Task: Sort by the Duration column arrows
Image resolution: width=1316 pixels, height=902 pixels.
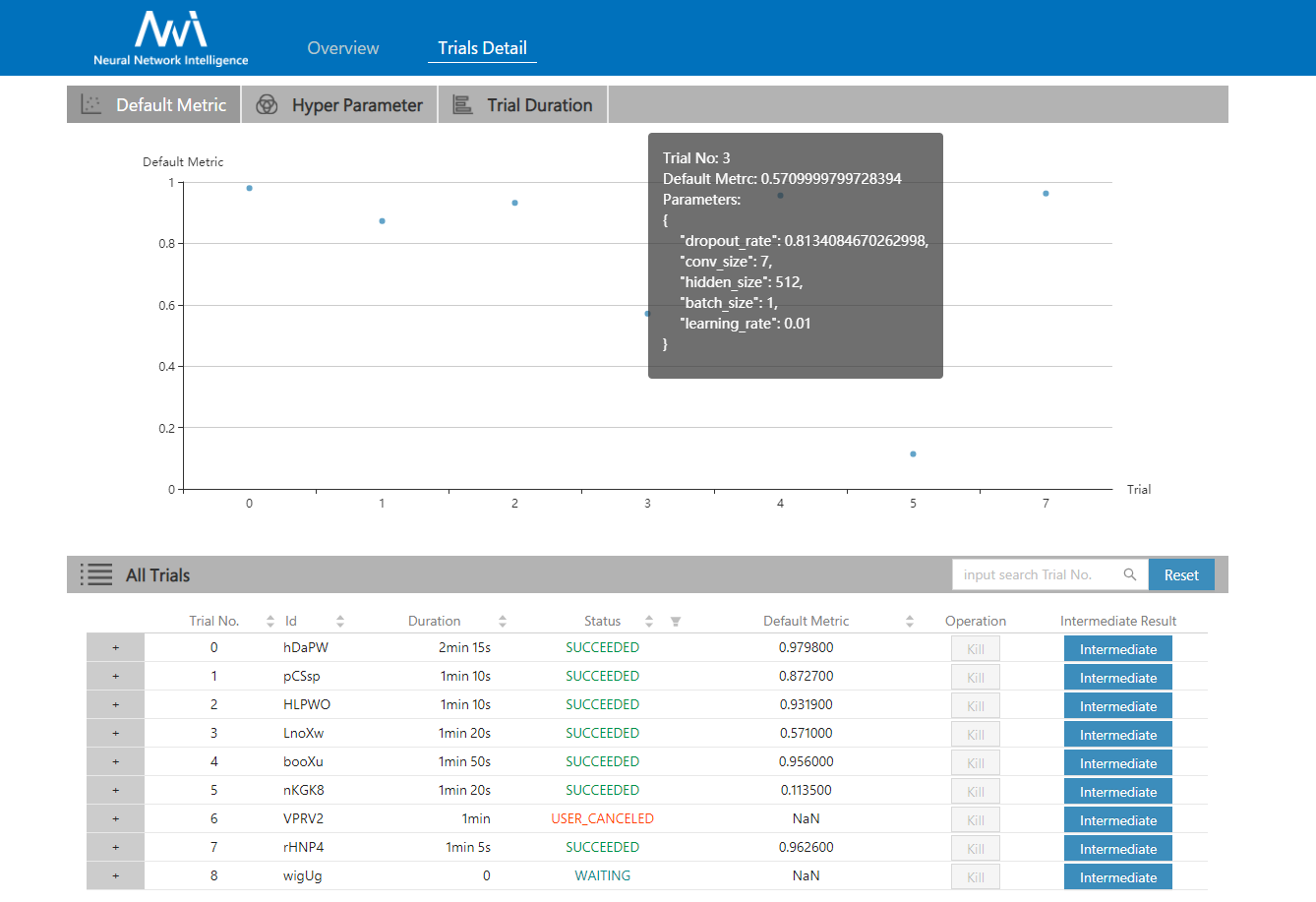Action: 503,622
